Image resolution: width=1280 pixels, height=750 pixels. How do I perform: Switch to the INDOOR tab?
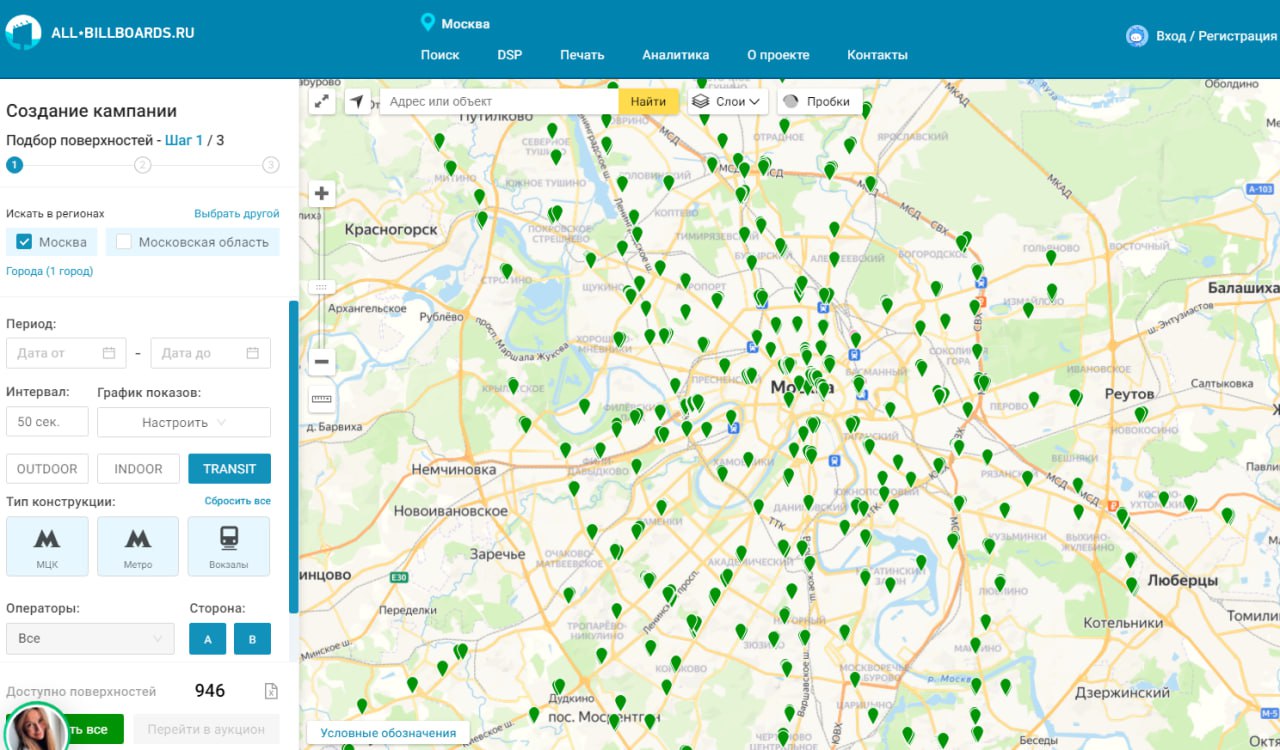click(x=138, y=469)
